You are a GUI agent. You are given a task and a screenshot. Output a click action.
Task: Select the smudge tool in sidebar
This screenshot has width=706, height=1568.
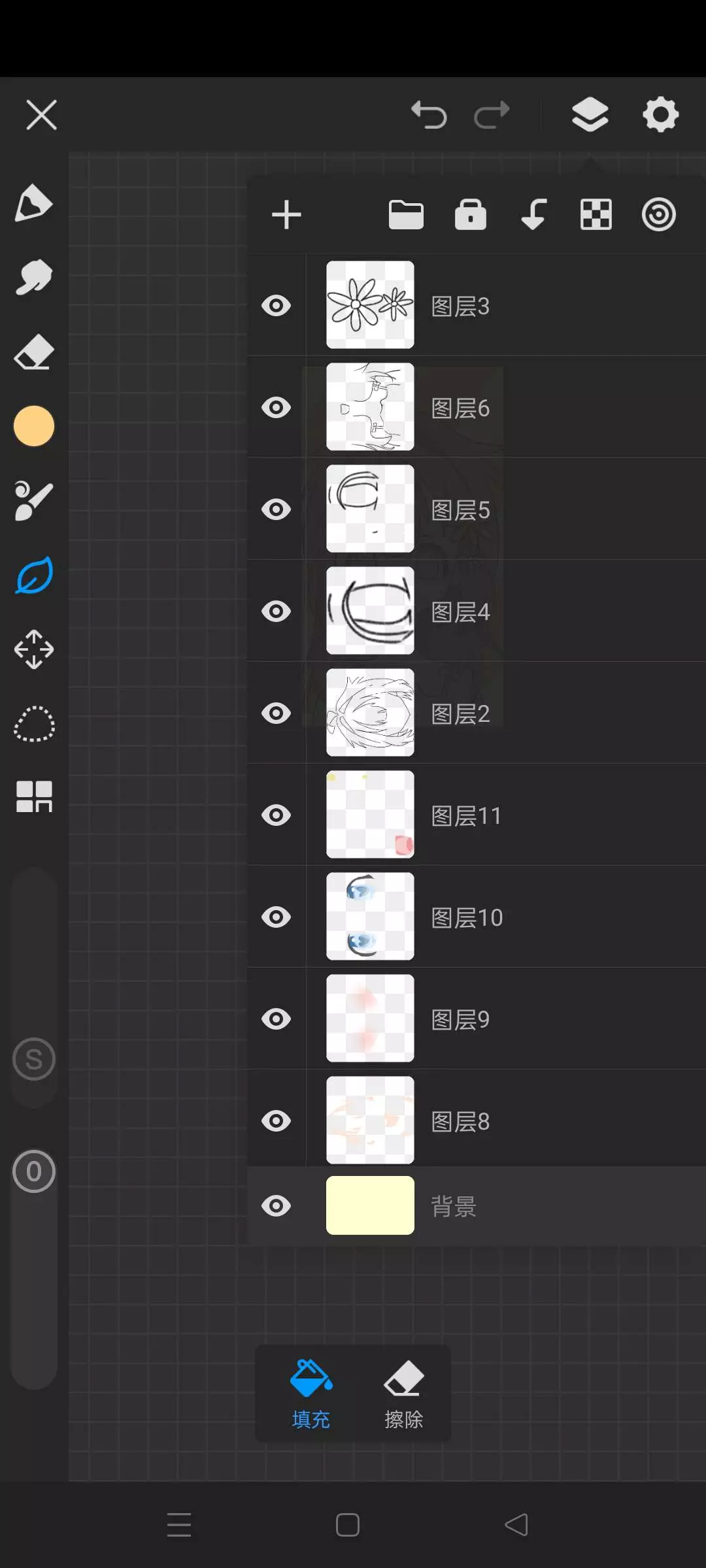tap(34, 278)
